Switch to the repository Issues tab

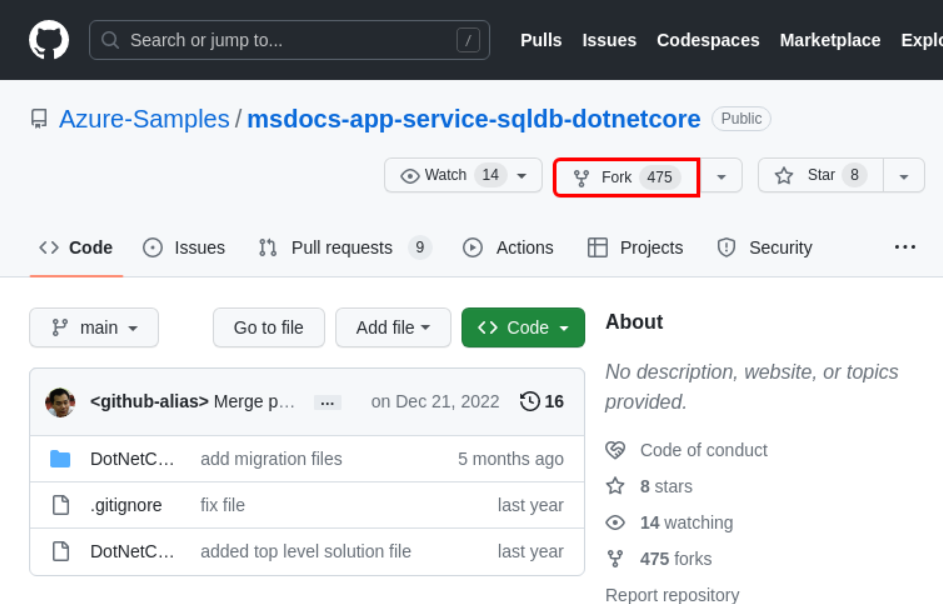point(184,247)
